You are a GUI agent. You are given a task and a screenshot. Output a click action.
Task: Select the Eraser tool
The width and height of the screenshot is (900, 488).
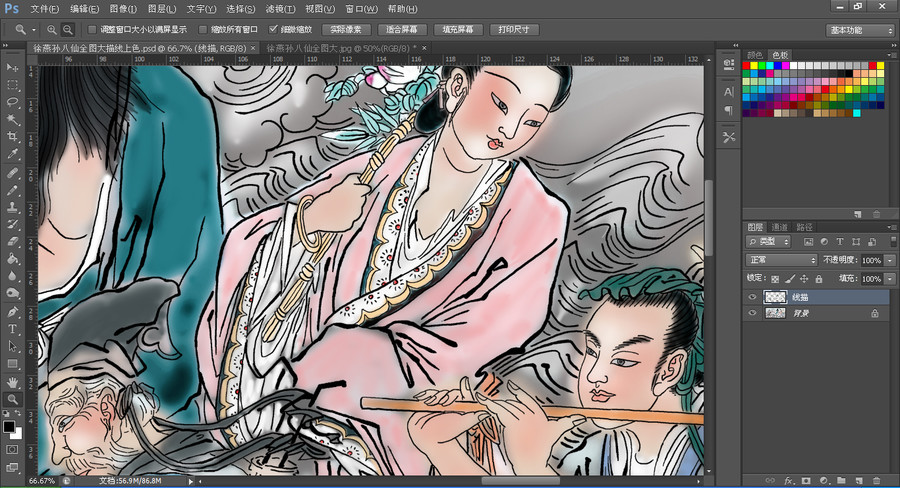(12, 242)
